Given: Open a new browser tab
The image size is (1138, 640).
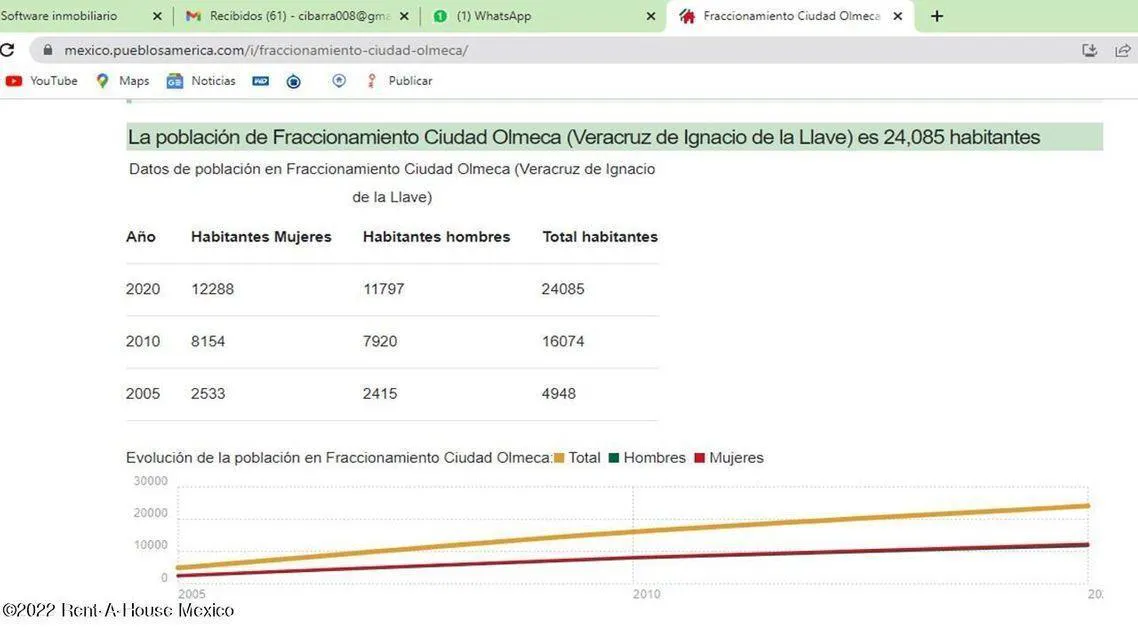Looking at the screenshot, I should (937, 16).
